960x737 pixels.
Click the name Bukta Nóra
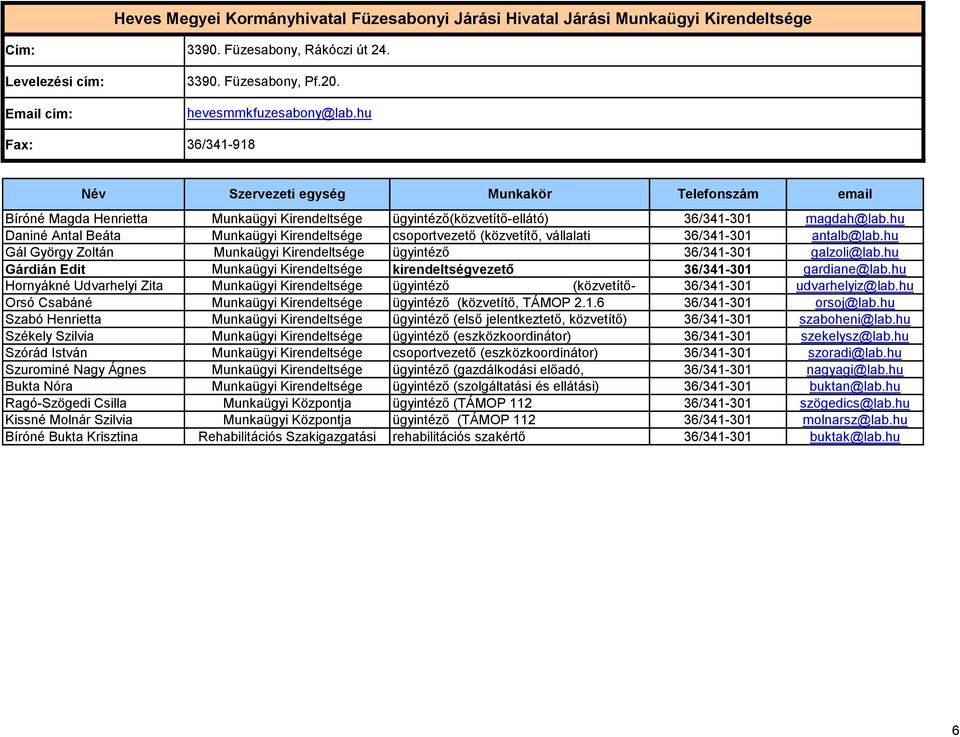tap(39, 386)
